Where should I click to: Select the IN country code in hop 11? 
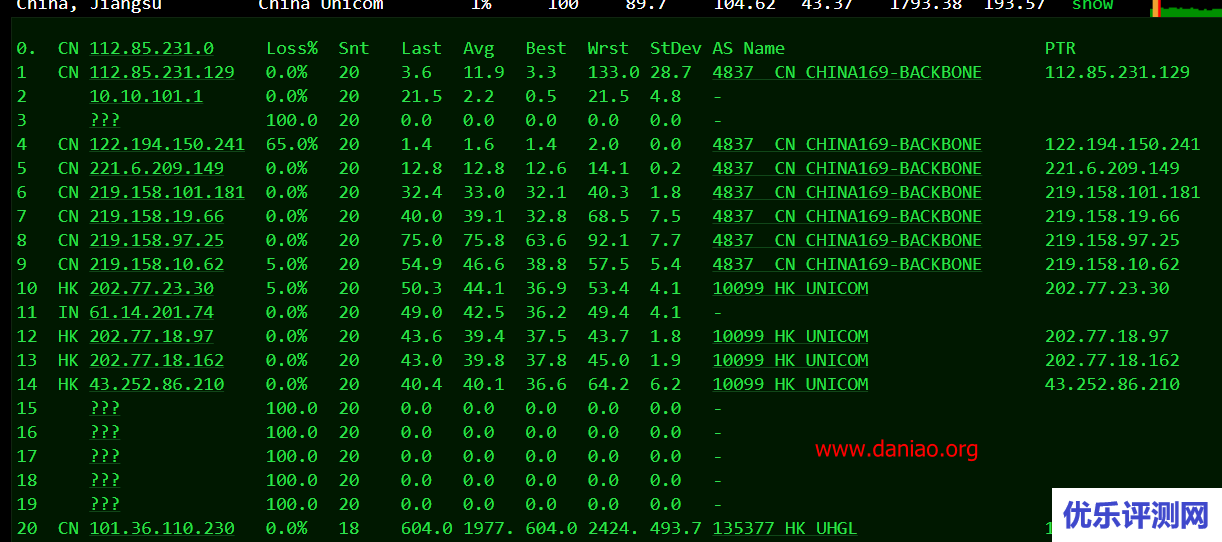point(68,312)
